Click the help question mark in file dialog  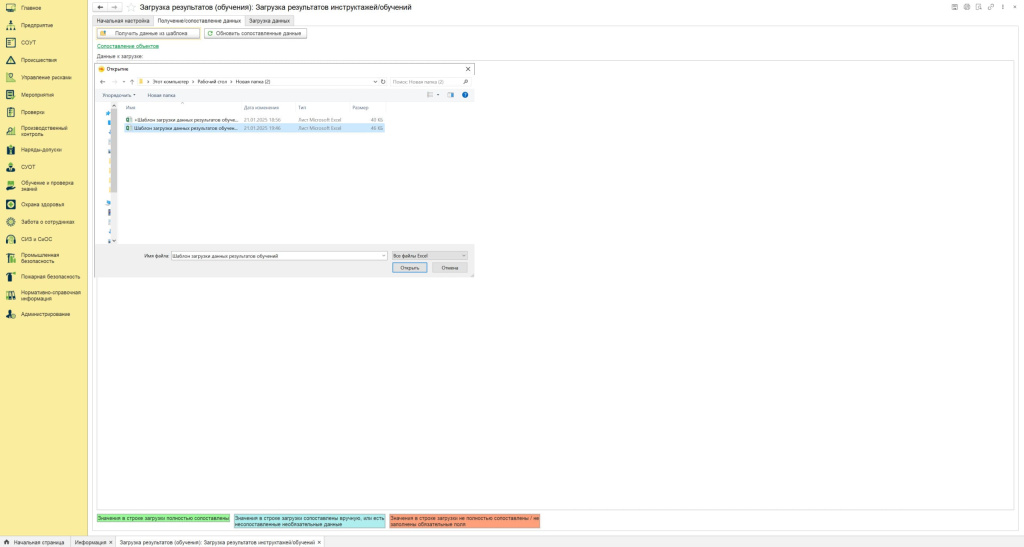pos(465,95)
